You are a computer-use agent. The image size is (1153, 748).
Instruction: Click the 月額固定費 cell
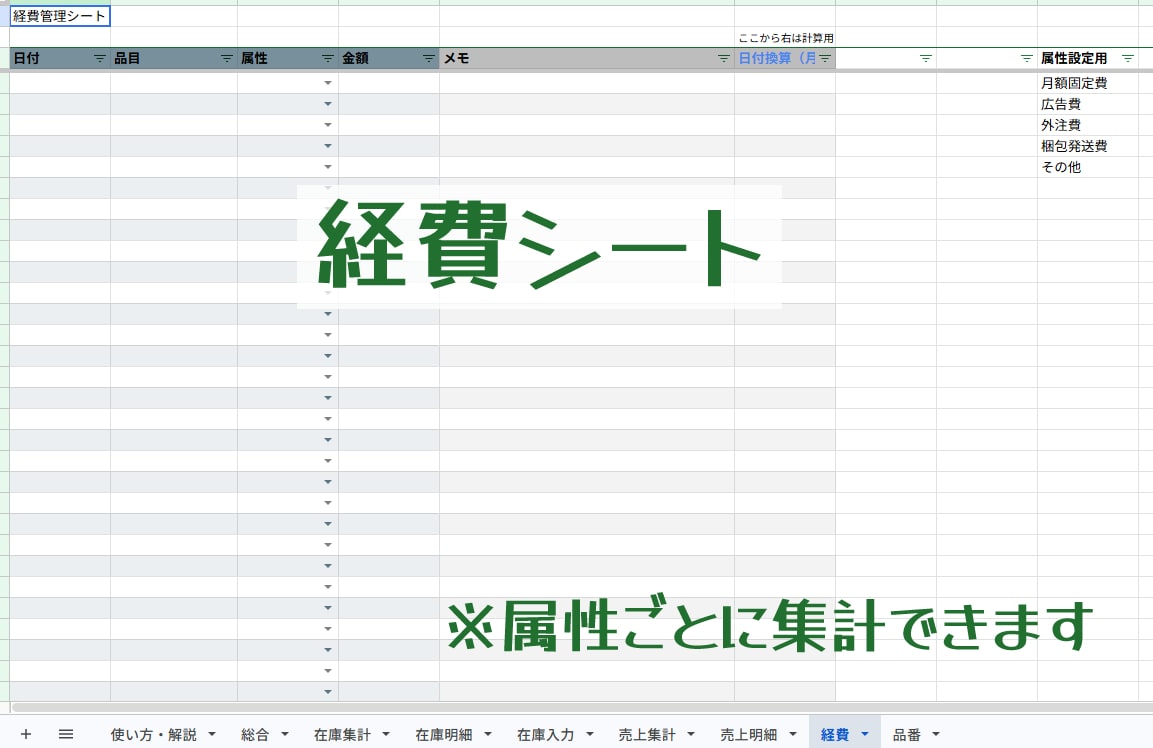pos(1088,83)
